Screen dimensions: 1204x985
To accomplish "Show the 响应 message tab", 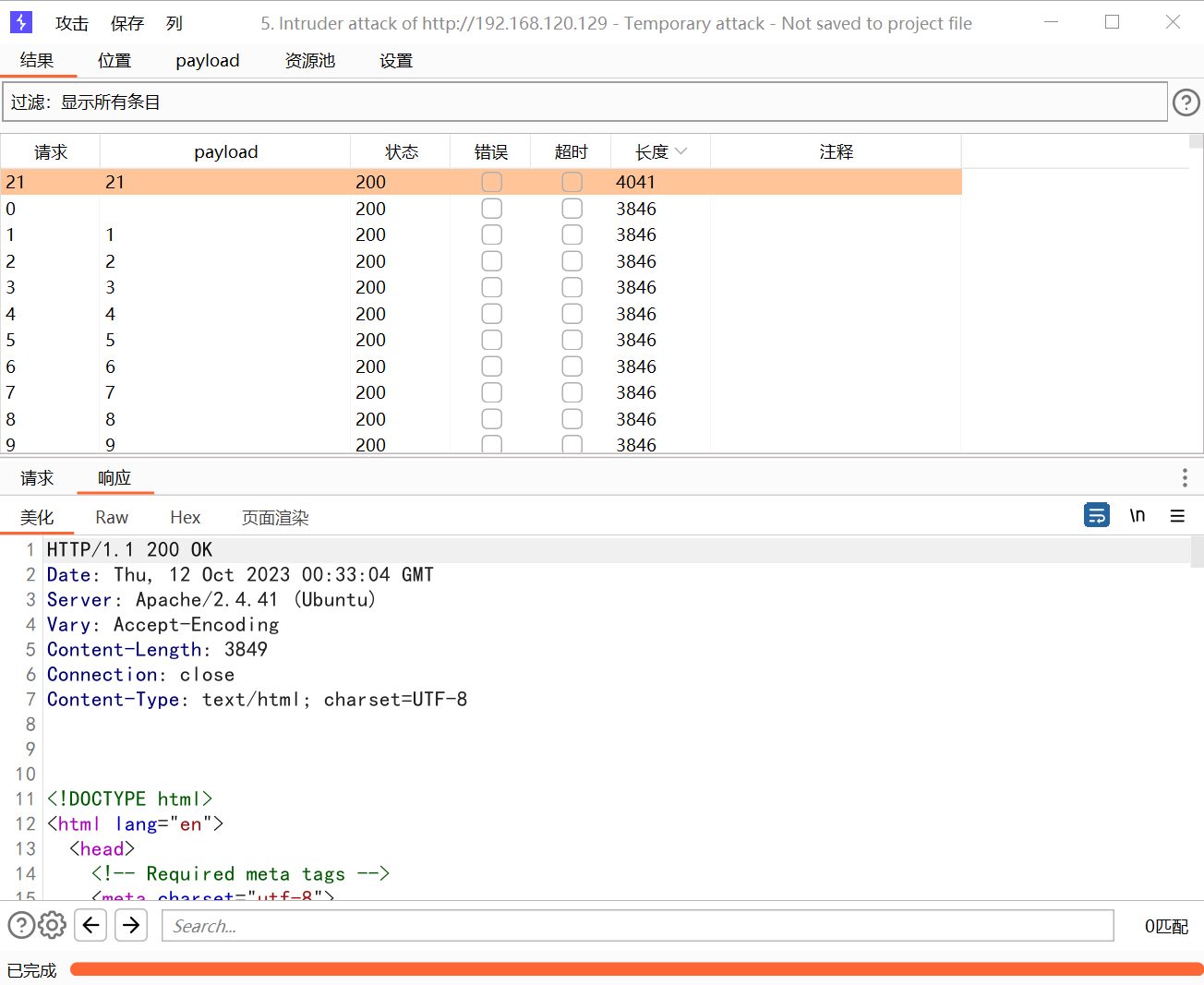I will coord(114,477).
